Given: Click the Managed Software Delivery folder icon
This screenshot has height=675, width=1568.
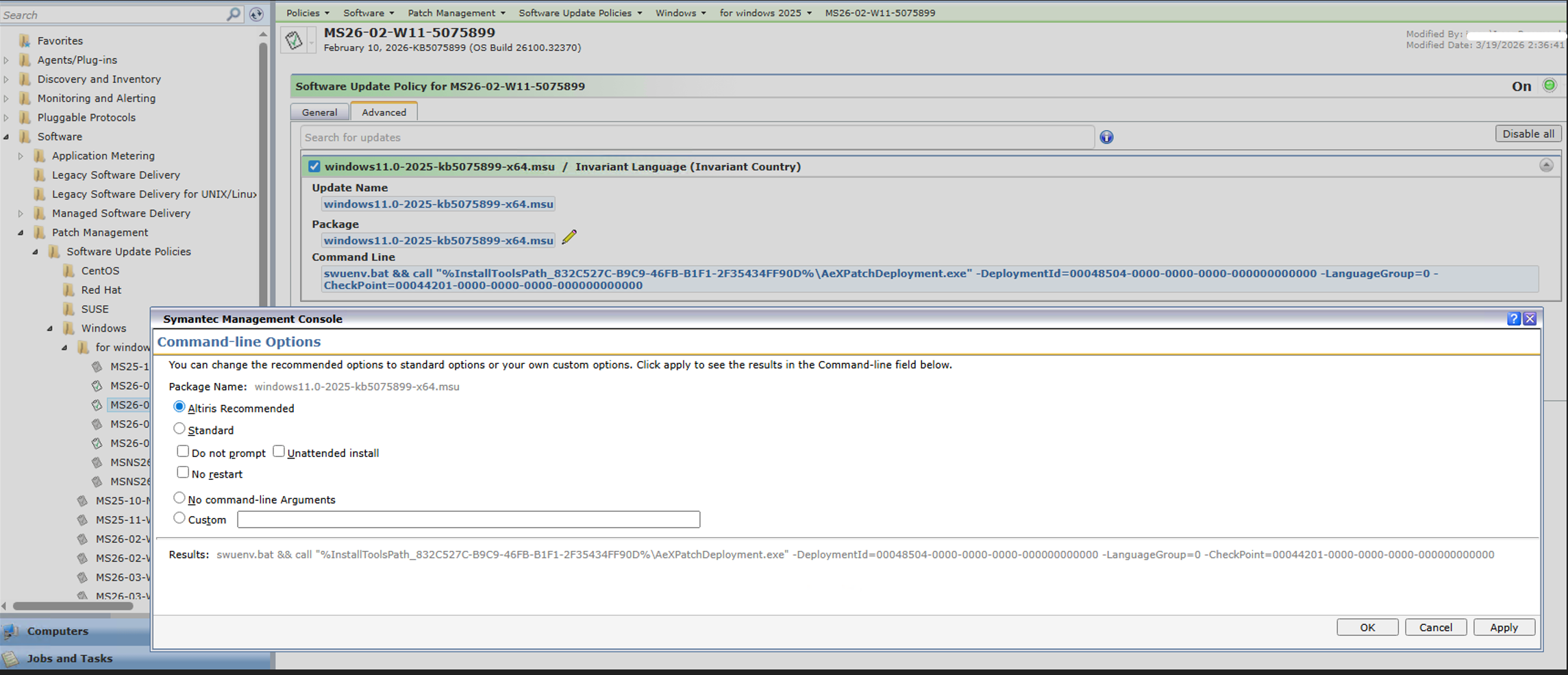Looking at the screenshot, I should coord(40,213).
